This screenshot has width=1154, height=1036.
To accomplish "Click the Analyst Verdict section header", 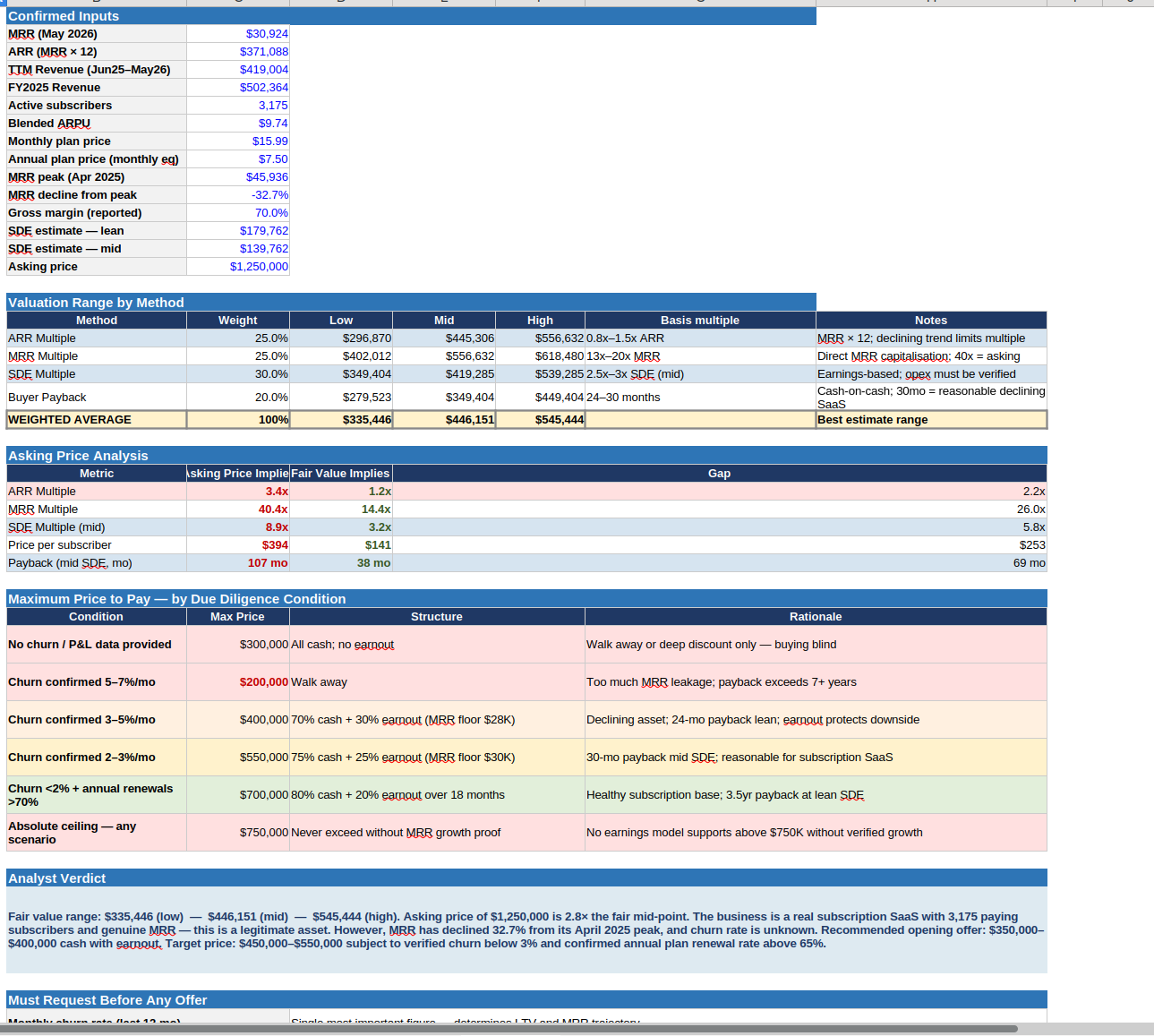I will (x=526, y=878).
